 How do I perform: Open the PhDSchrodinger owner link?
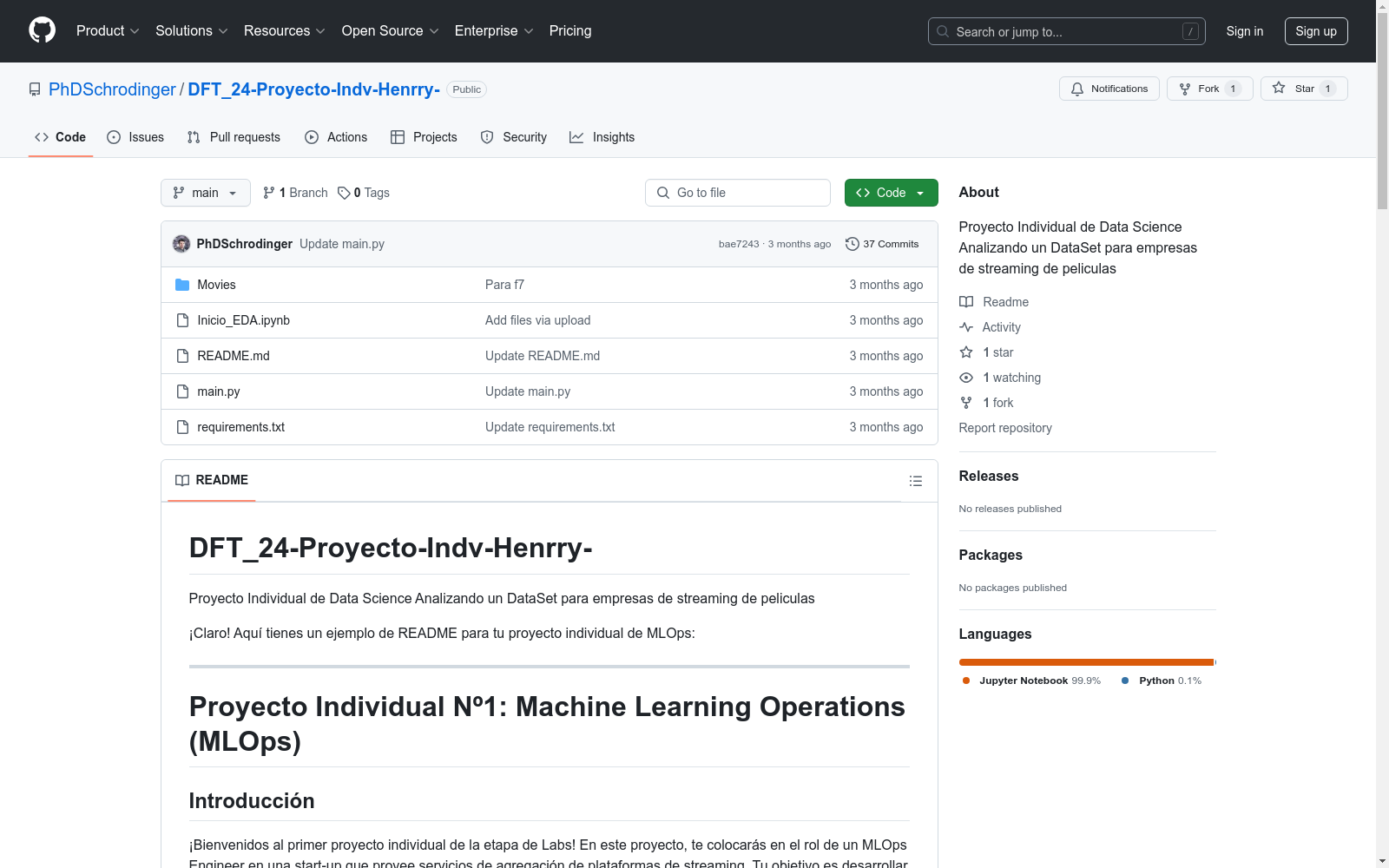click(112, 89)
